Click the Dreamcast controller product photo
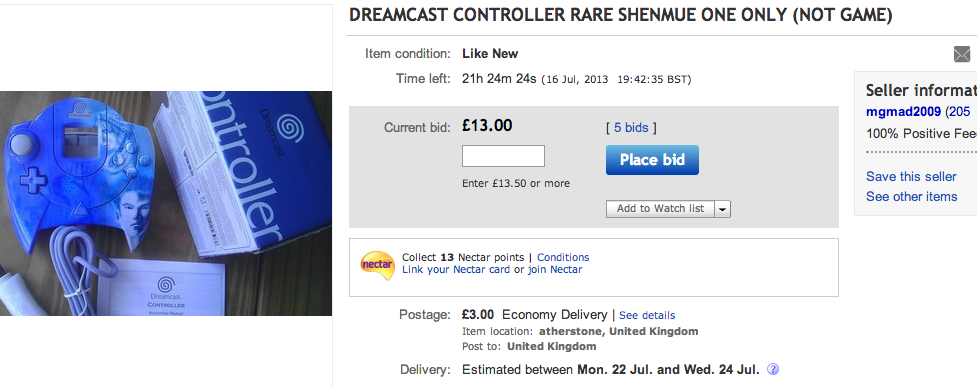 (166, 204)
